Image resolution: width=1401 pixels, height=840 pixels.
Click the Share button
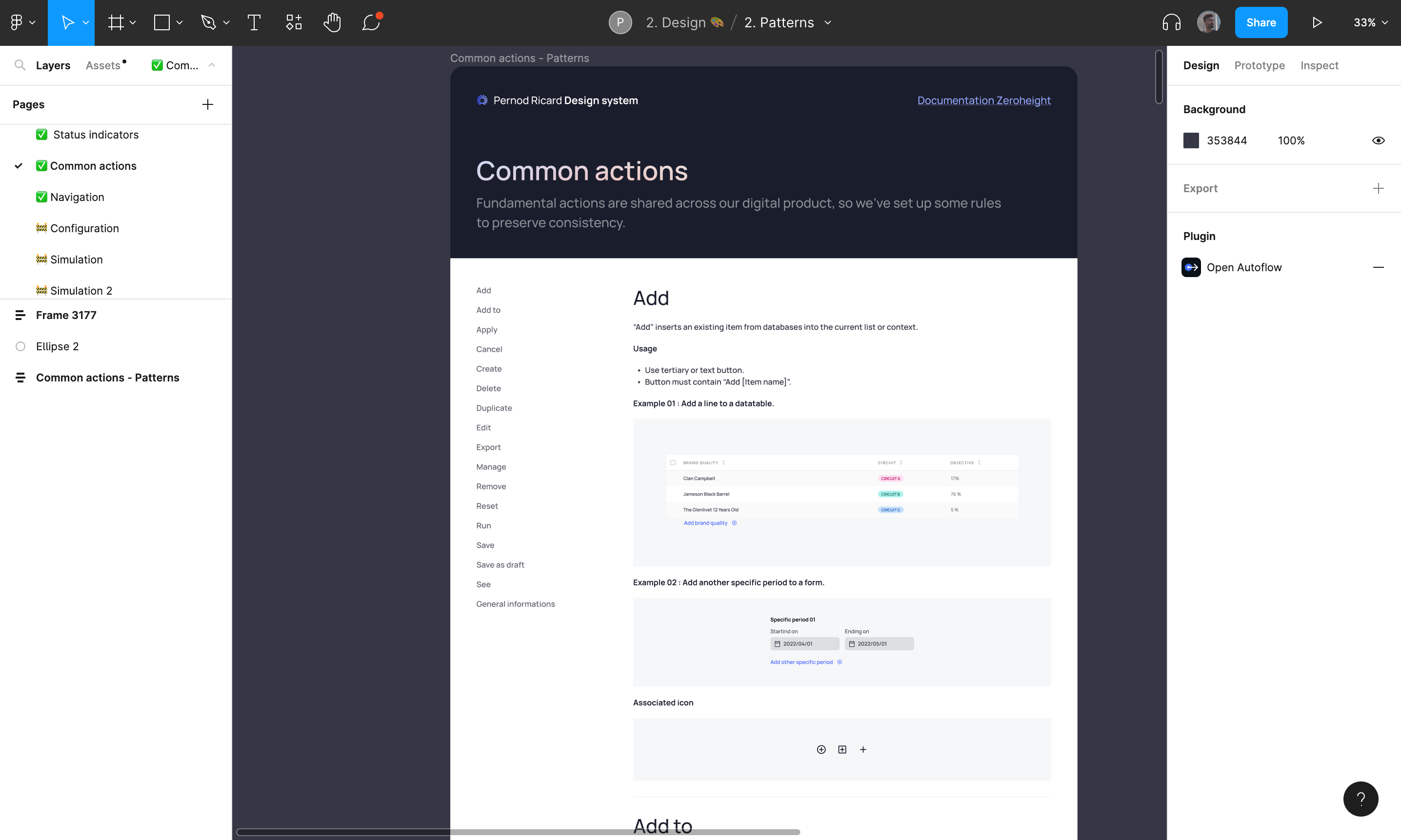coord(1261,22)
